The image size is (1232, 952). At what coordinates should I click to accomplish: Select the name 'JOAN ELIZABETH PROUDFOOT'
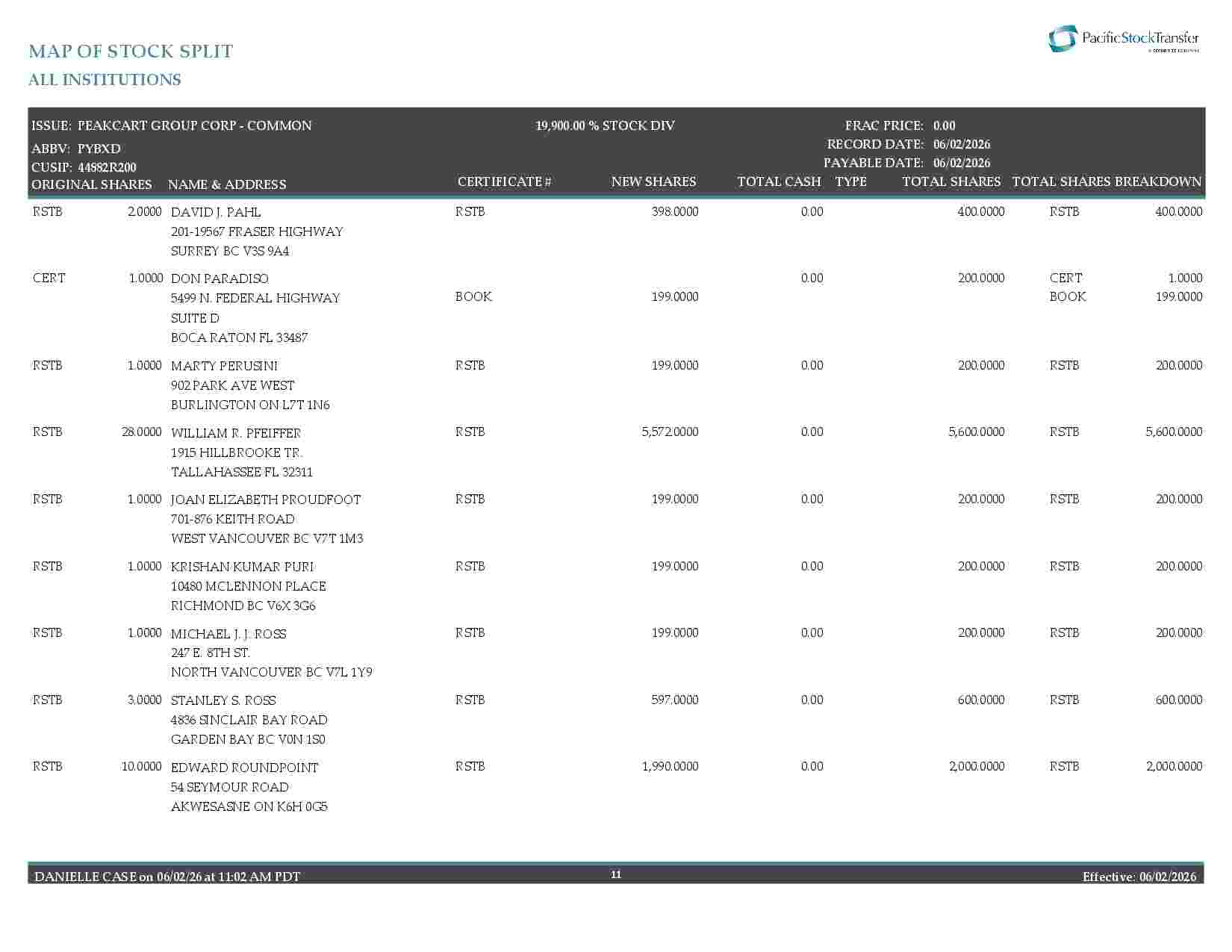266,500
